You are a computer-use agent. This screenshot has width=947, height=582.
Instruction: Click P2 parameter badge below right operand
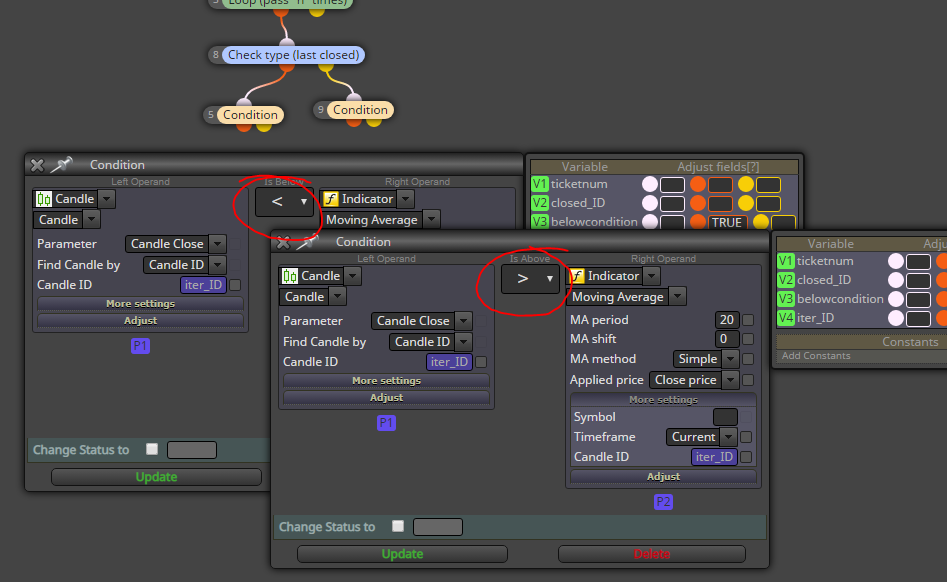point(663,502)
